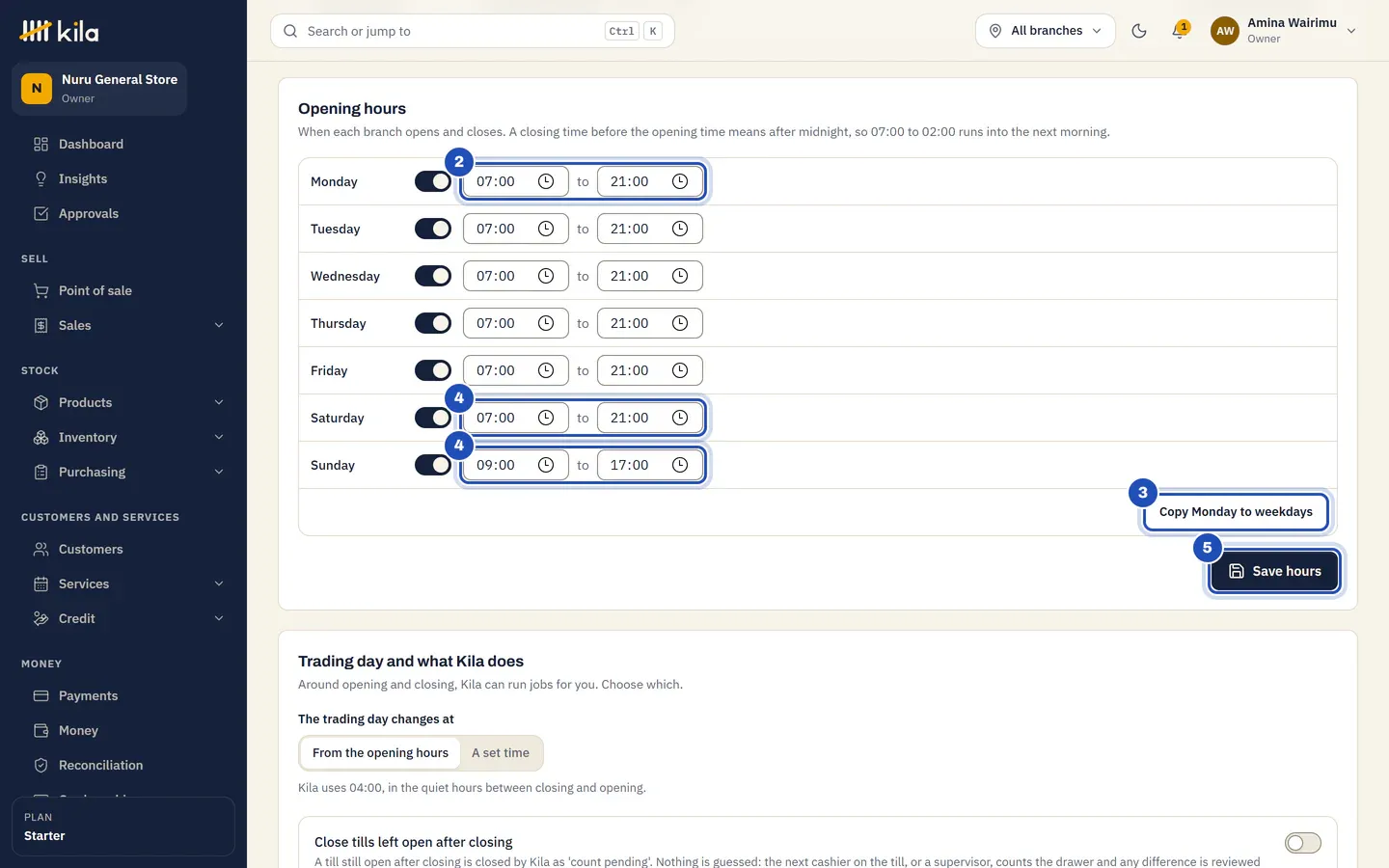Click the Reconciliation shield icon
This screenshot has height=868, width=1389.
[41, 765]
